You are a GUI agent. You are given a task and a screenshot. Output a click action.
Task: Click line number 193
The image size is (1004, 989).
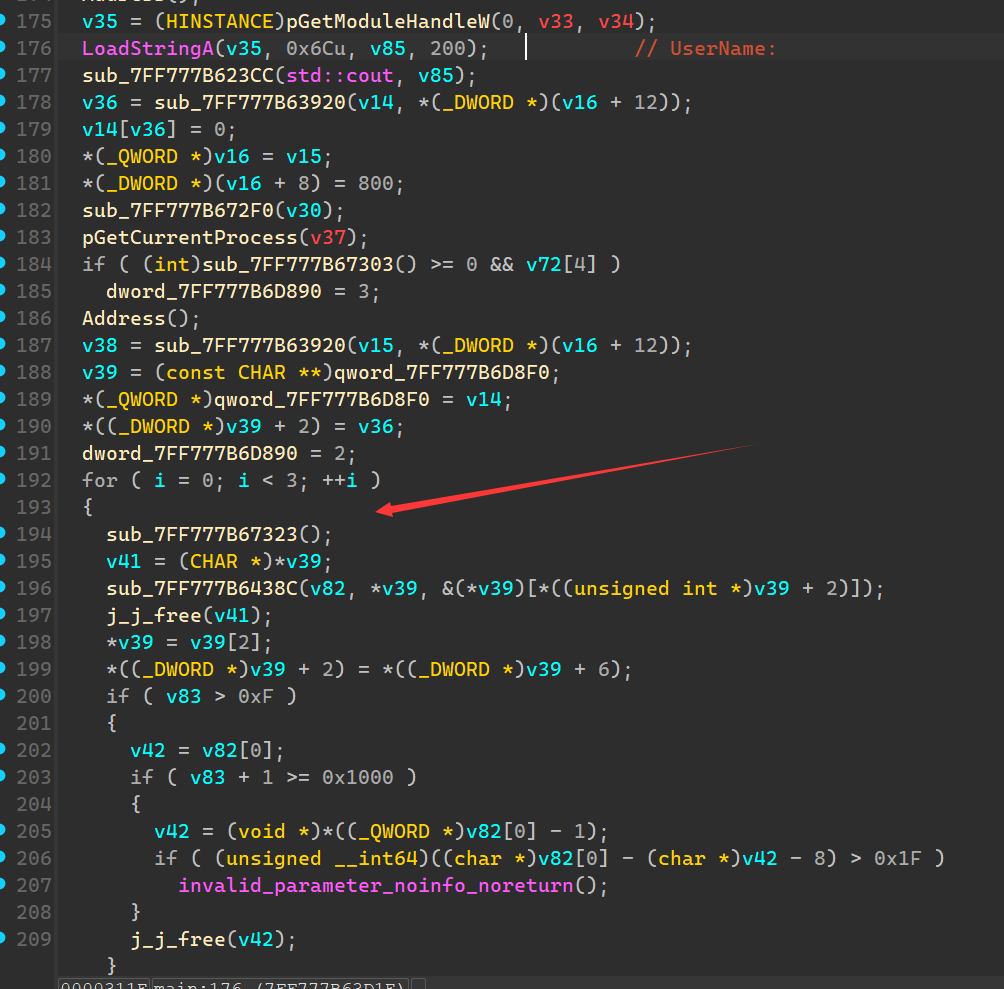[x=34, y=507]
